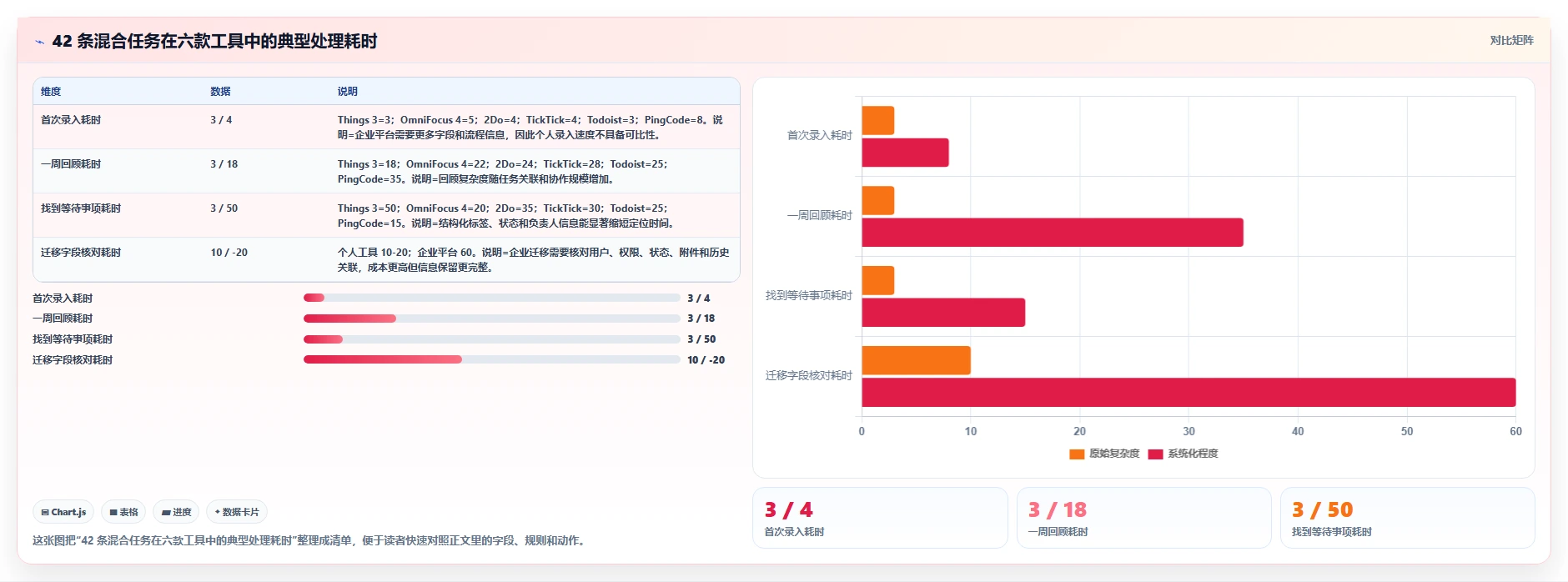Click the 数据 column header
Screen dimensions: 1568x582
click(x=220, y=92)
